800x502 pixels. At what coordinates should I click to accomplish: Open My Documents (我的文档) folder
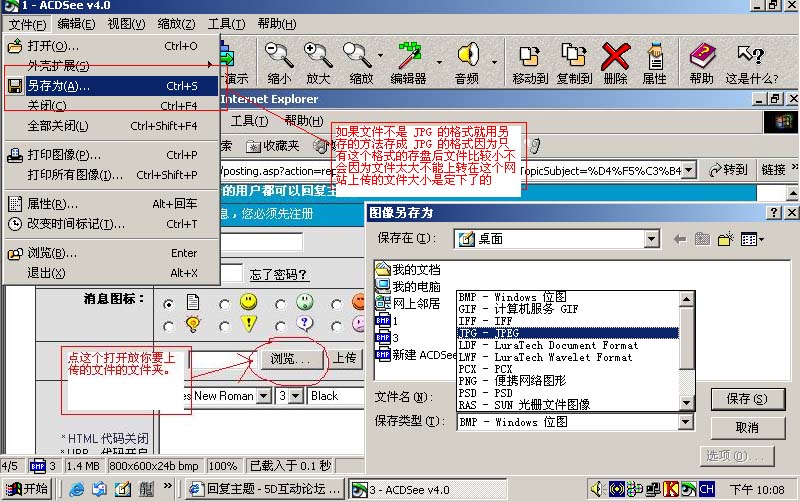pos(408,269)
